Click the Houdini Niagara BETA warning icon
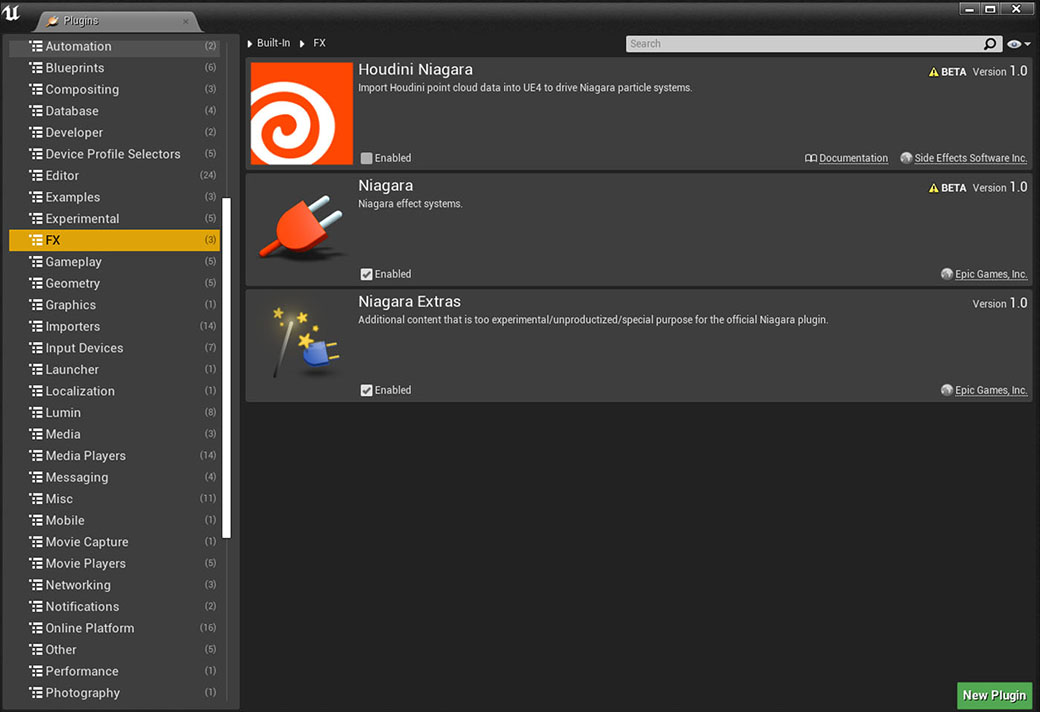Viewport: 1040px width, 712px height. [x=933, y=72]
